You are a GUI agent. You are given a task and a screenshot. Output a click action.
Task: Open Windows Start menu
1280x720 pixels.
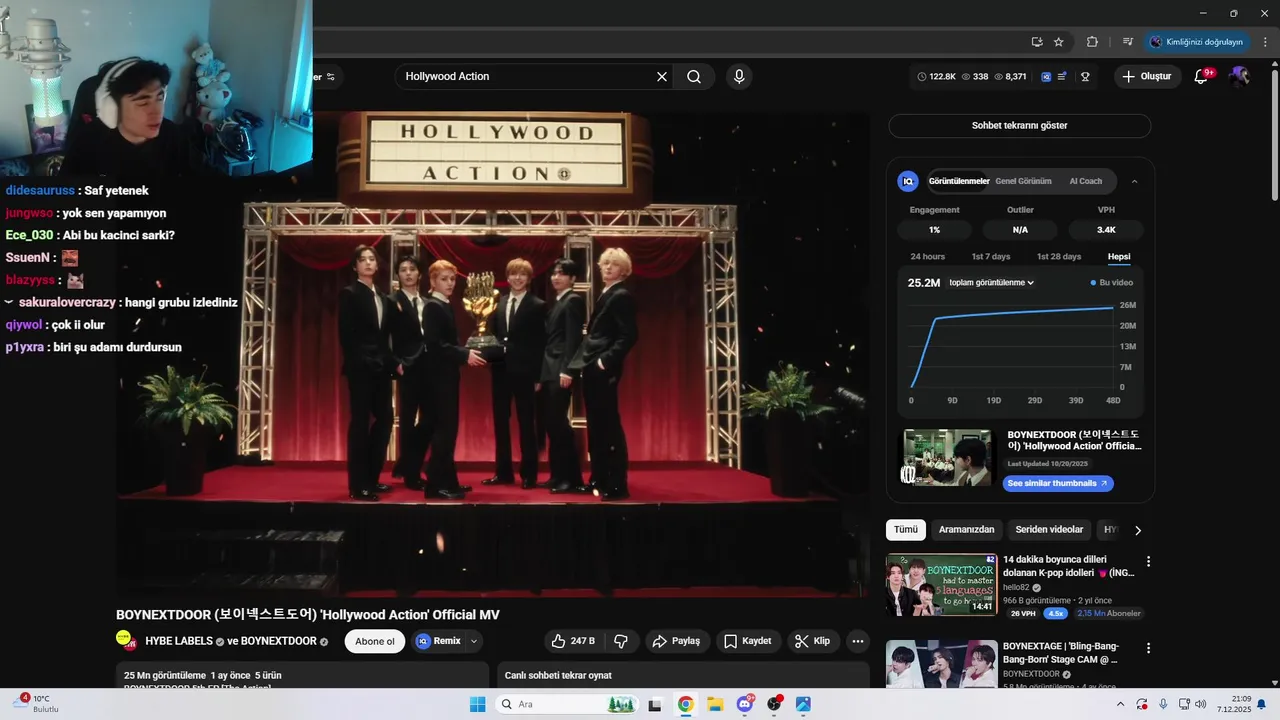point(477,704)
